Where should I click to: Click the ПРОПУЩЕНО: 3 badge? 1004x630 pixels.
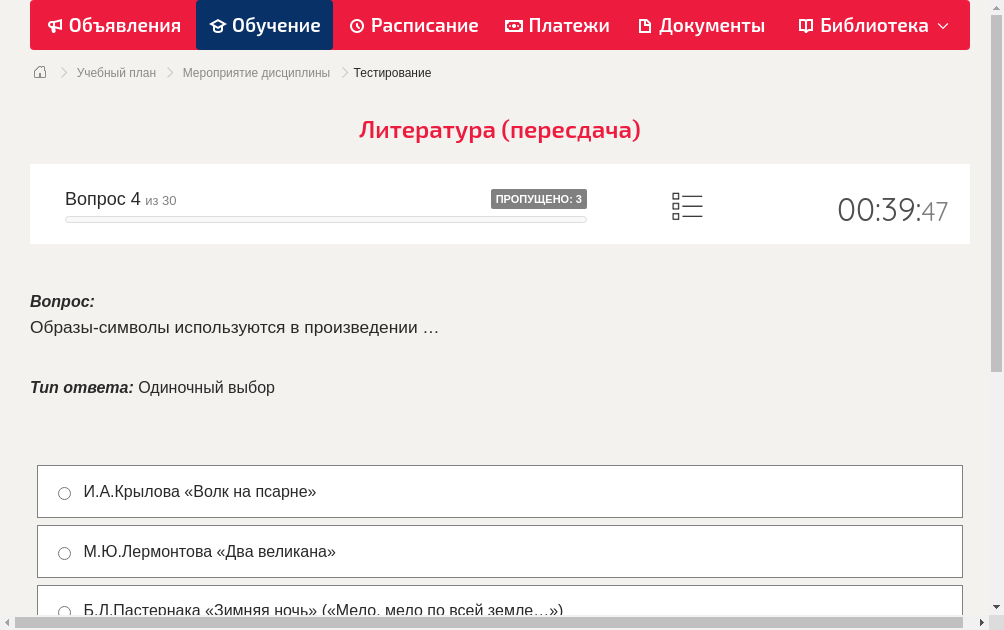click(x=538, y=199)
